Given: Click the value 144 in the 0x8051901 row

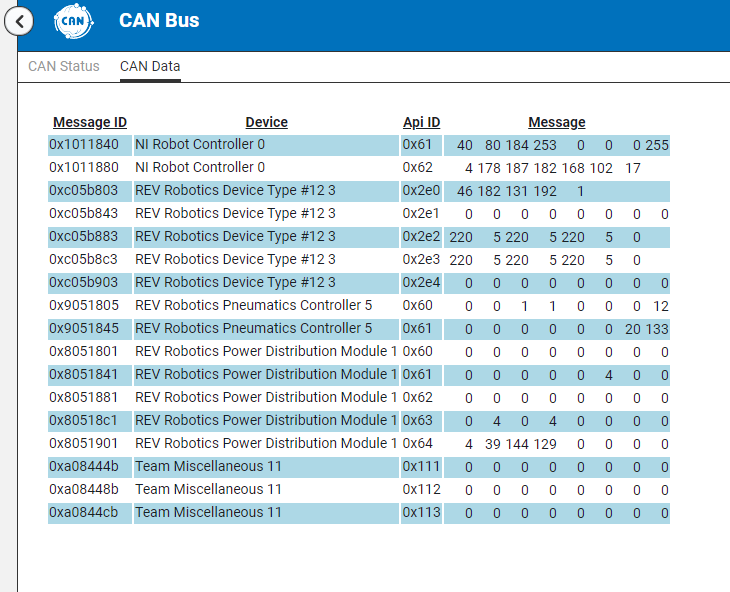Looking at the screenshot, I should point(517,445).
